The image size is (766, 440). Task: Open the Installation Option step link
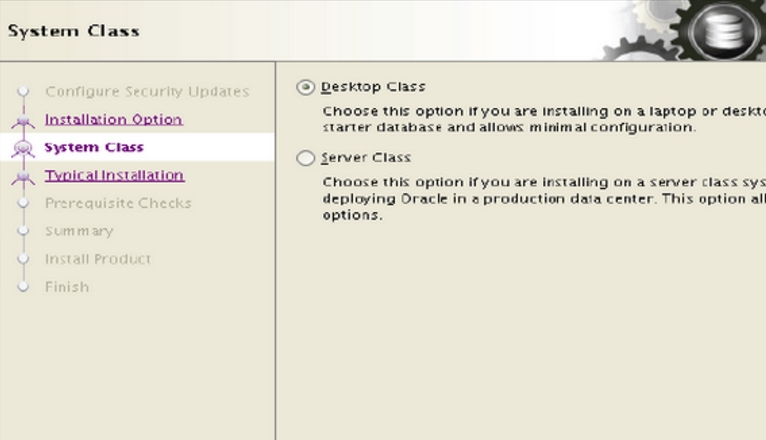tap(114, 119)
